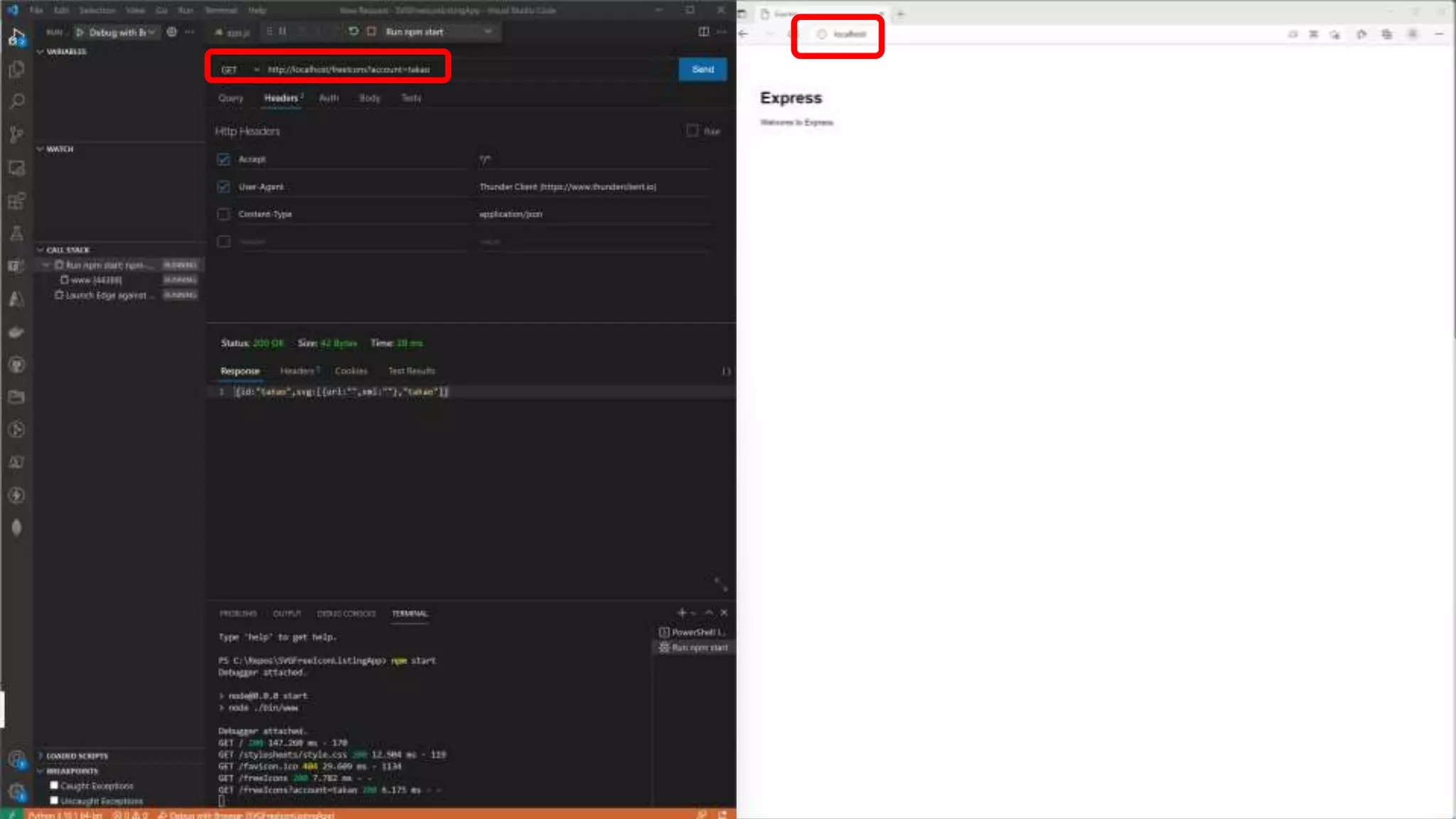The width and height of the screenshot is (1456, 819).
Task: Stop debugging with the red square icon
Action: pos(371,31)
